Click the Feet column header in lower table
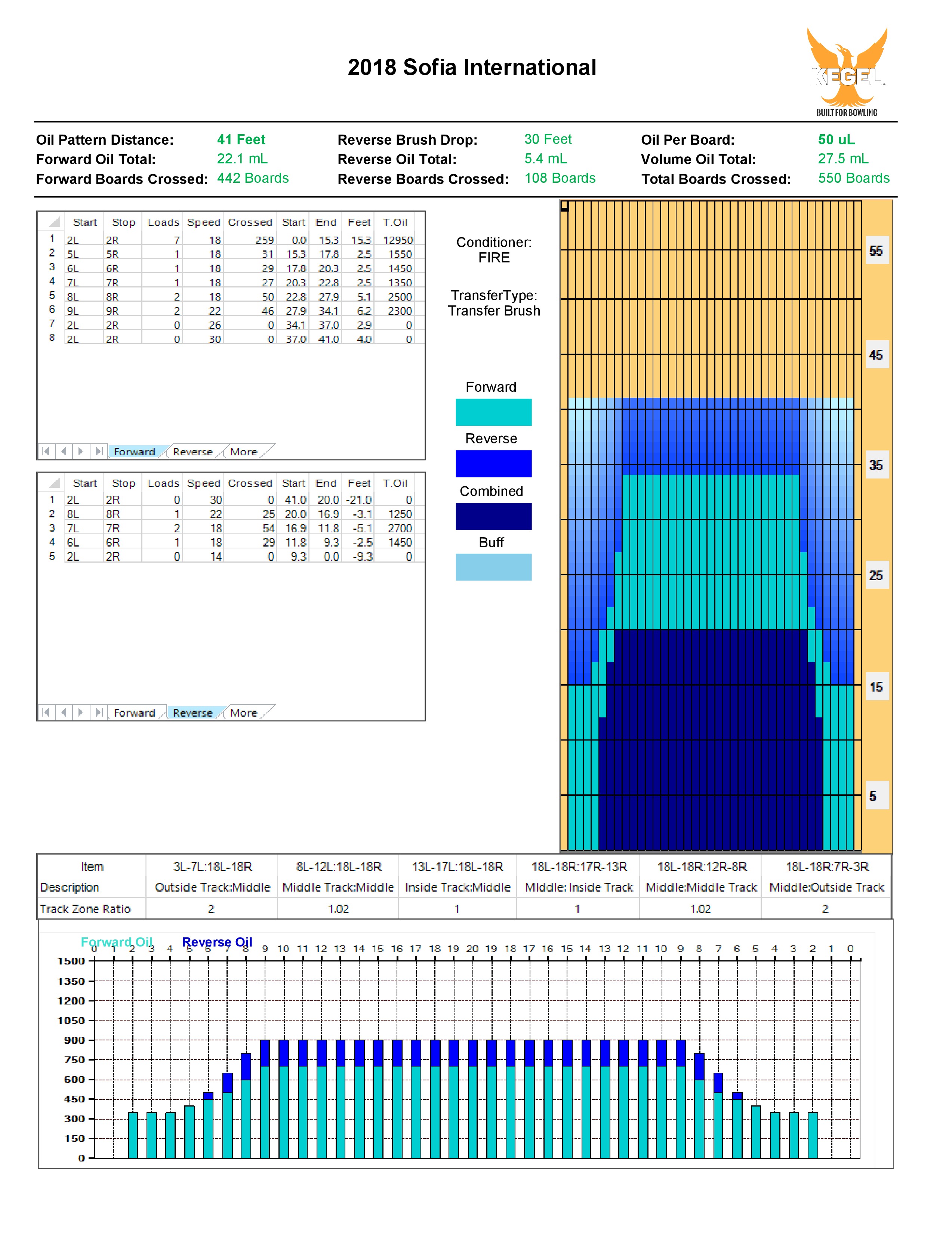This screenshot has height=1234, width=952. coord(359,483)
